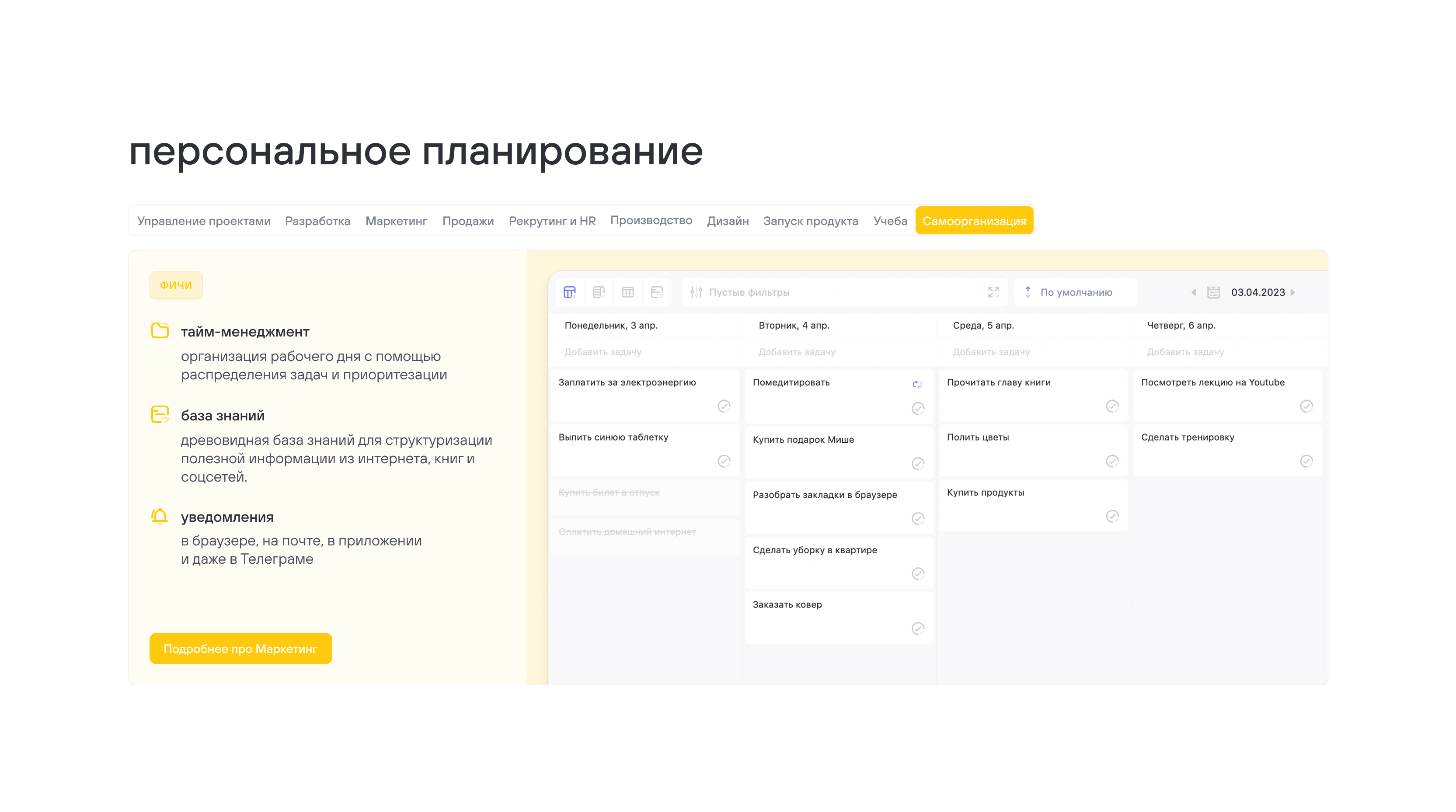This screenshot has height=812, width=1456.
Task: Click the Самоорганизация yellow tab button
Action: click(974, 221)
